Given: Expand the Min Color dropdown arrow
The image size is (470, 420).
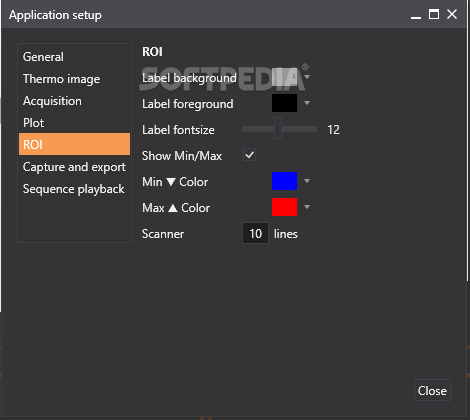Looking at the screenshot, I should tap(307, 181).
